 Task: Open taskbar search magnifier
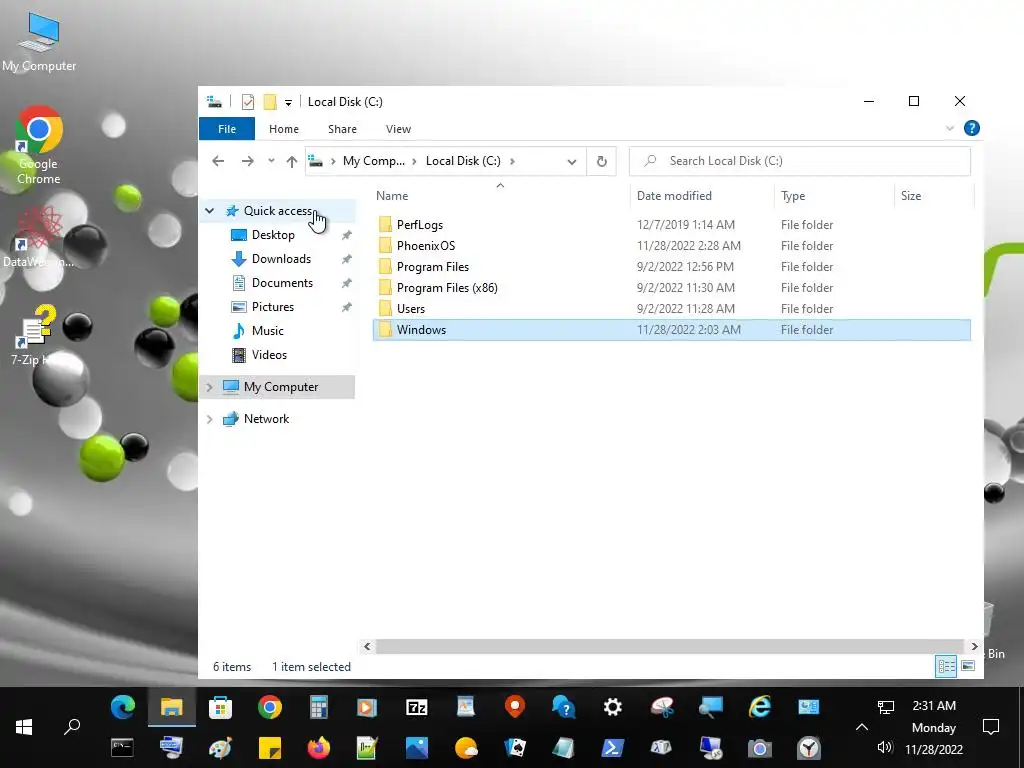coord(72,727)
